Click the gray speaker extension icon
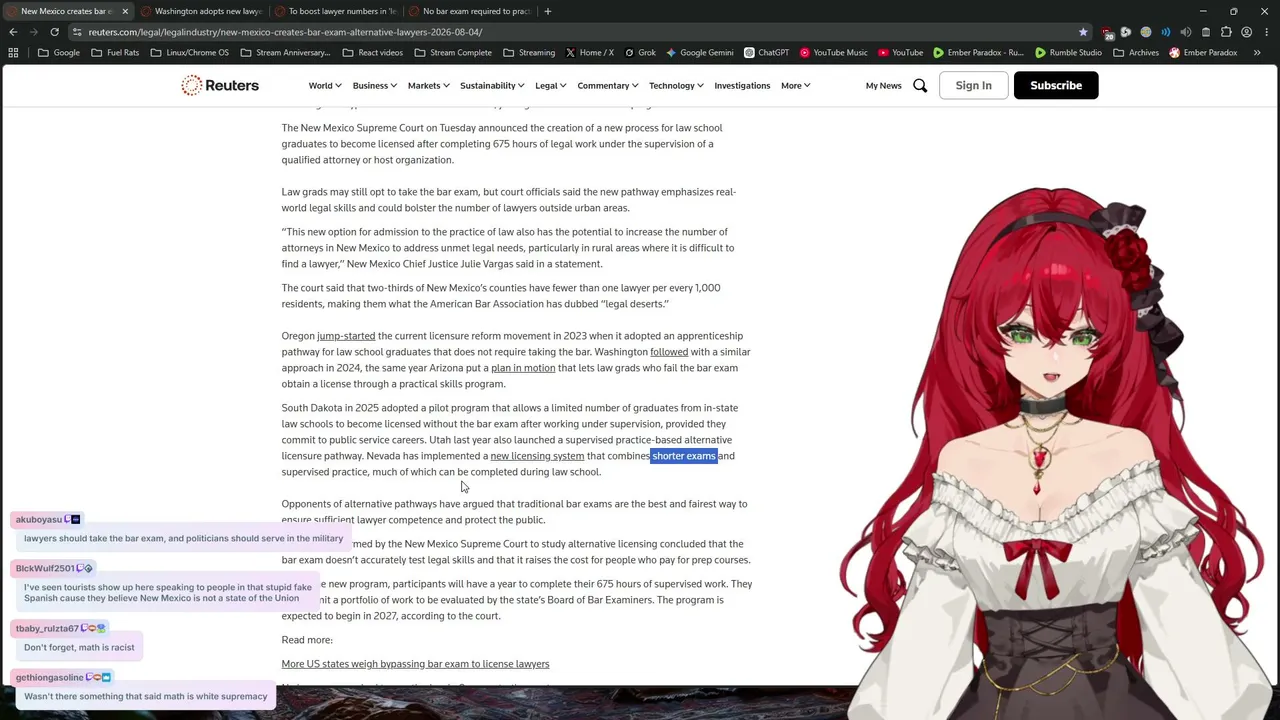The width and height of the screenshot is (1280, 720). [1186, 32]
